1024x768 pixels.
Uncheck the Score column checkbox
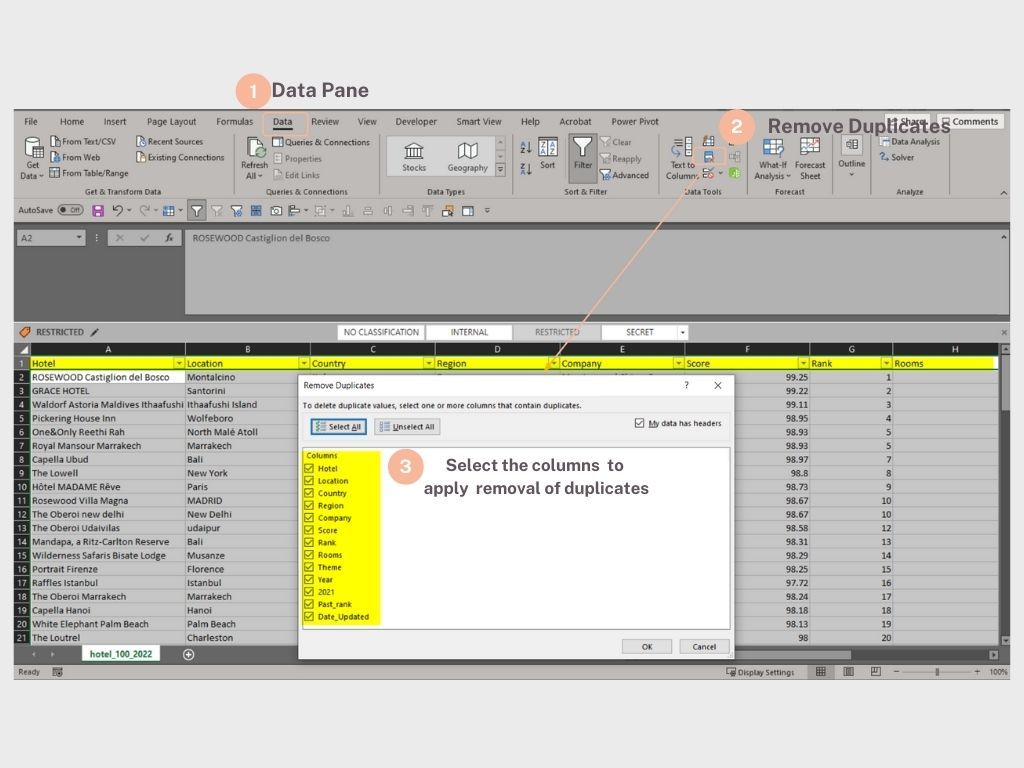pos(310,530)
